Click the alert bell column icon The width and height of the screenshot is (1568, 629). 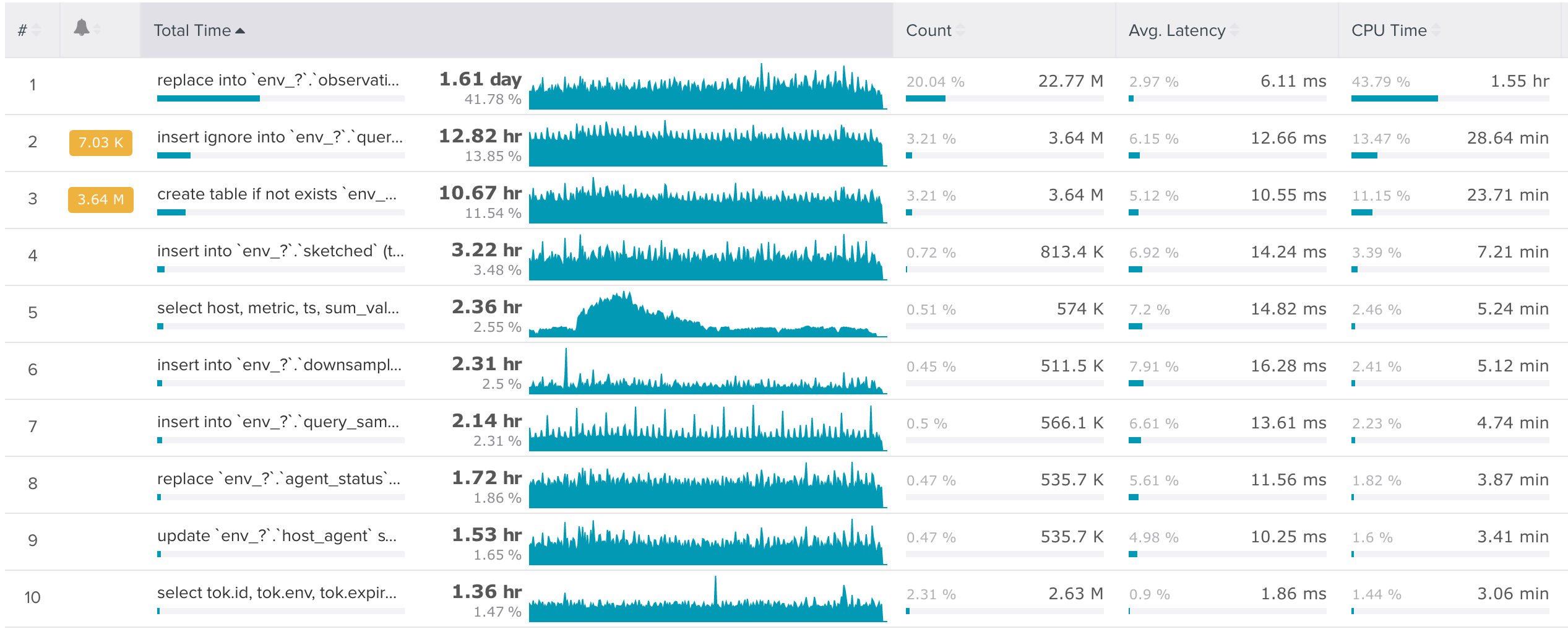(82, 28)
